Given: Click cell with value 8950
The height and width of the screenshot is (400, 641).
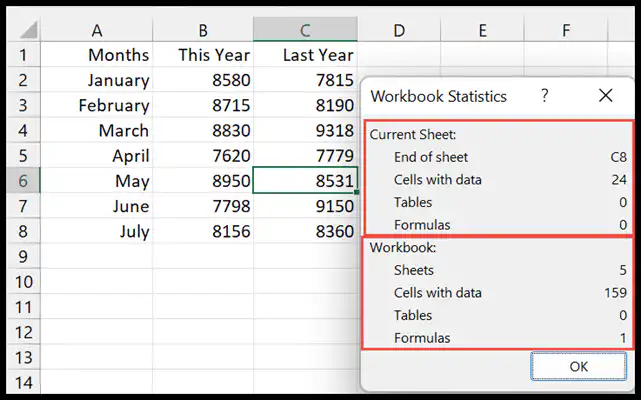Looking at the screenshot, I should (203, 180).
